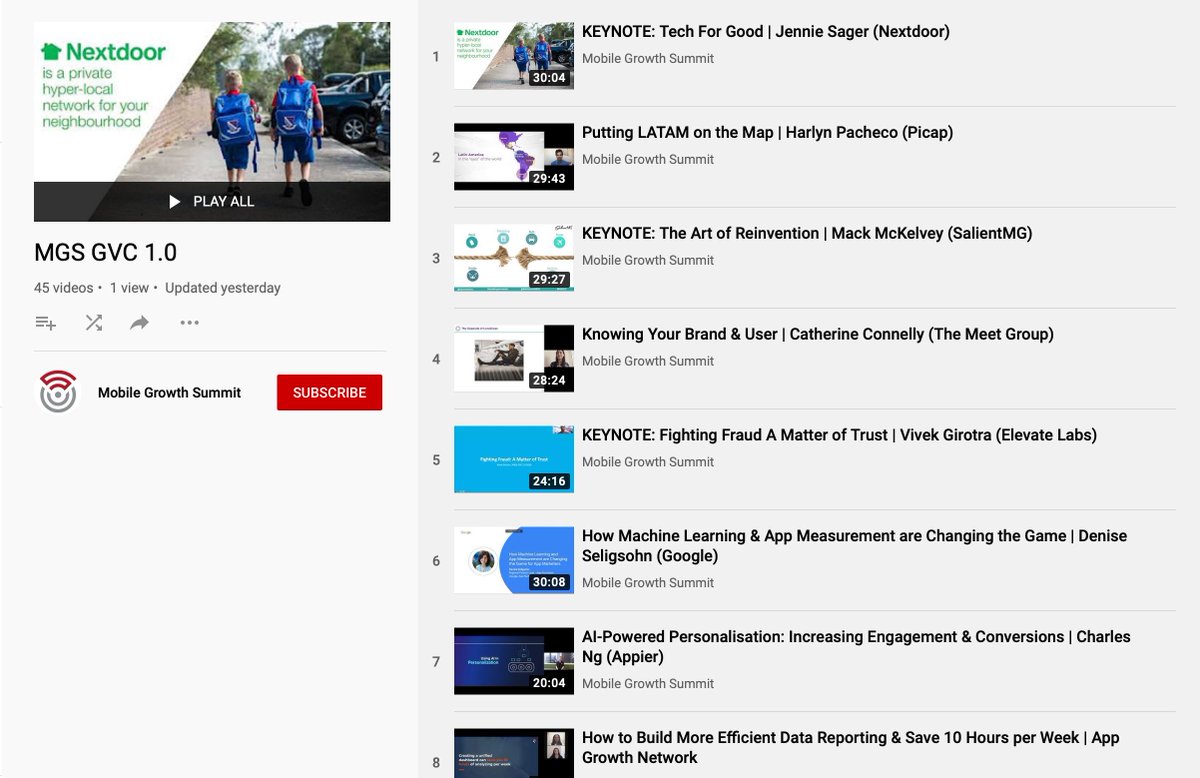The height and width of the screenshot is (778, 1200).
Task: Click channel name under Tech For Good video
Action: pos(648,59)
